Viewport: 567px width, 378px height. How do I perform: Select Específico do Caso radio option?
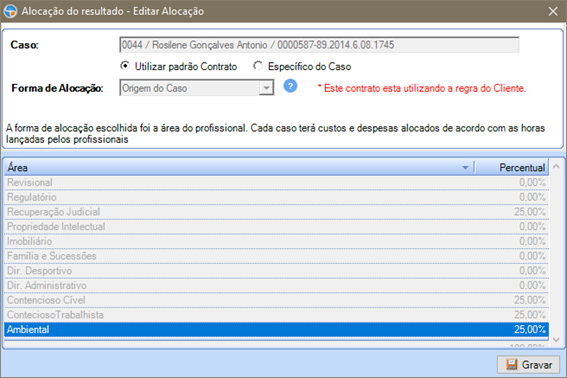tap(302, 67)
